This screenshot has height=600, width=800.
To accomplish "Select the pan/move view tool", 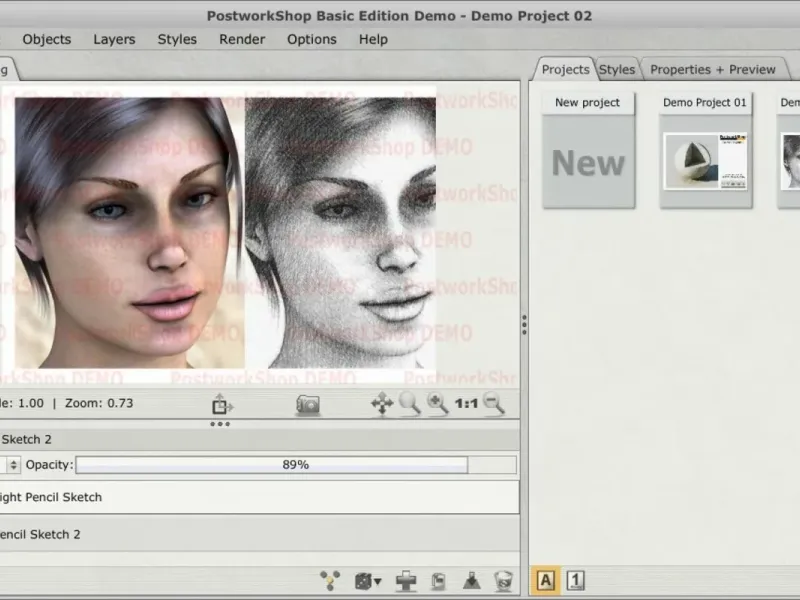I will [x=381, y=404].
